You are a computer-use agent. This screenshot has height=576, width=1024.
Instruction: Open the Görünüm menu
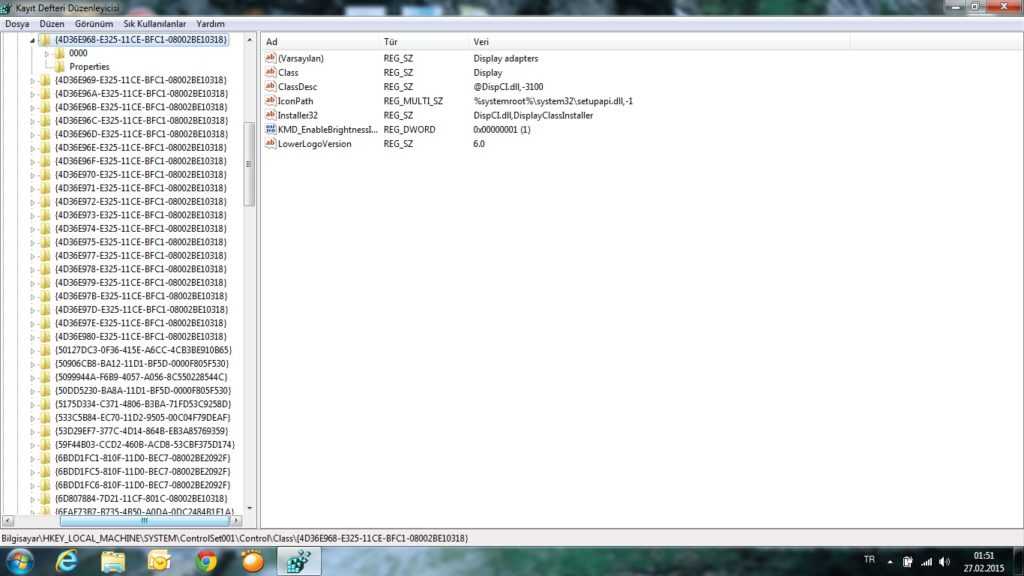point(92,23)
